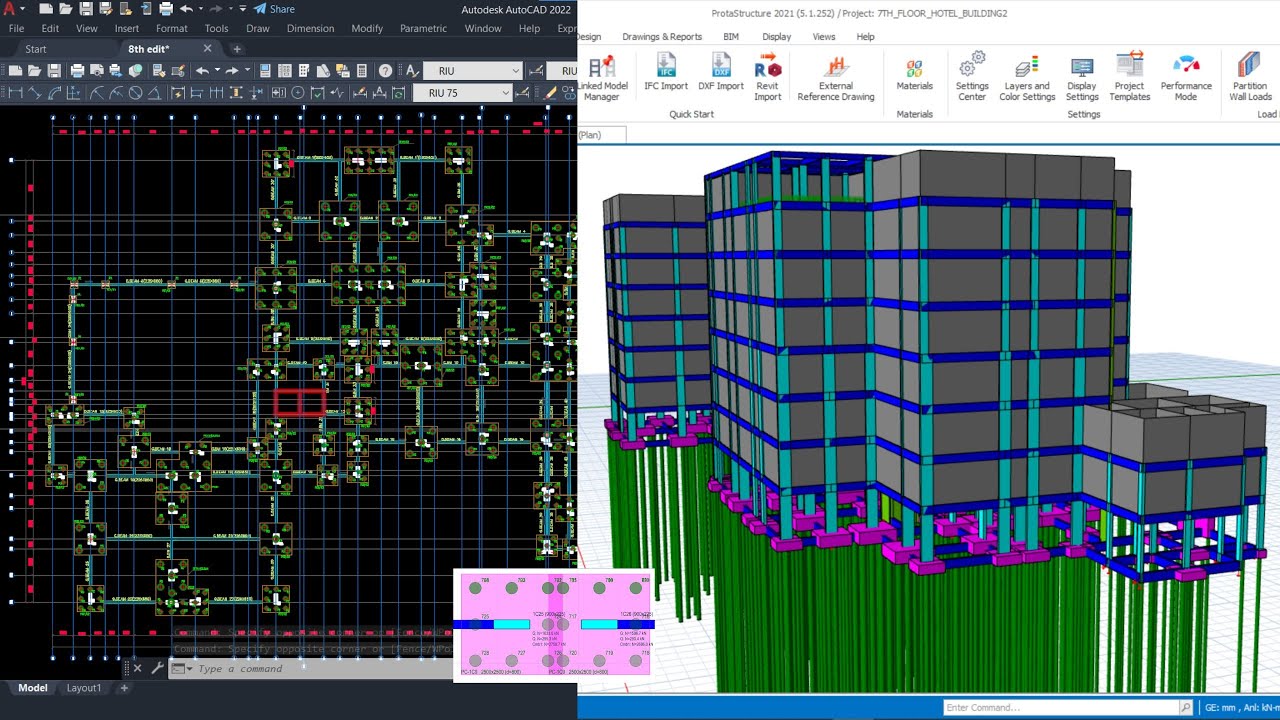1280x720 pixels.
Task: Click Plot Preview icon in standard toolbar
Action: (x=97, y=71)
